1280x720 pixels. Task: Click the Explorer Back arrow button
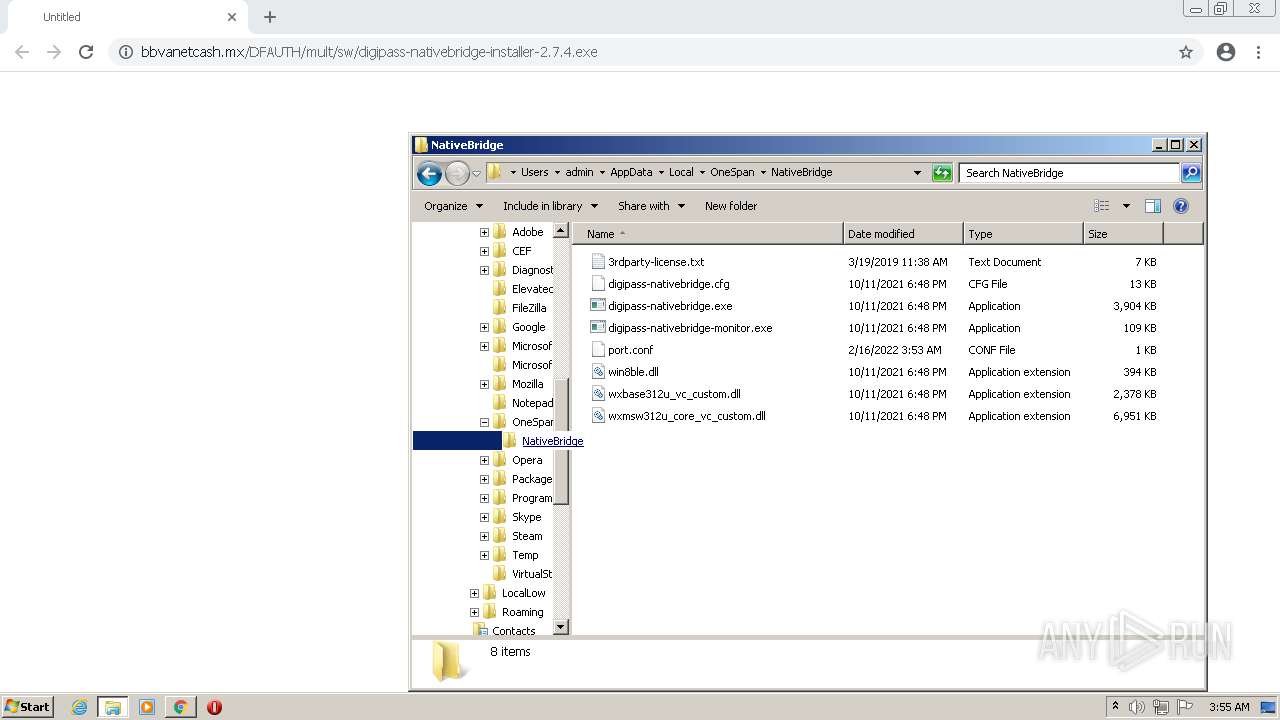[x=430, y=173]
